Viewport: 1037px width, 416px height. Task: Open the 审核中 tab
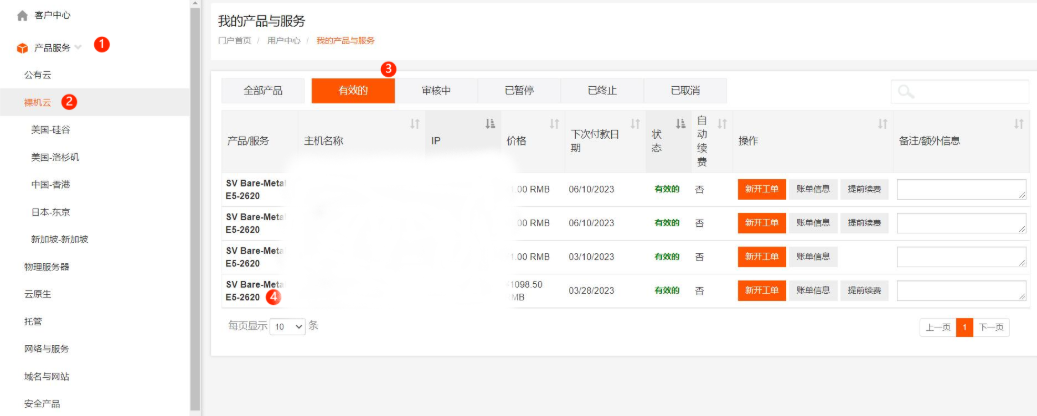(x=436, y=91)
